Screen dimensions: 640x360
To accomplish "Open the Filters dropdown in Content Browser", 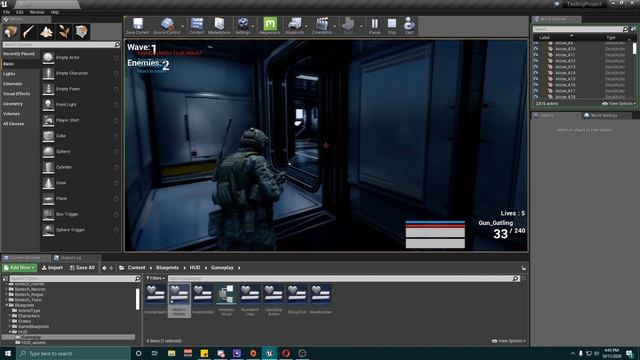I will coord(156,278).
